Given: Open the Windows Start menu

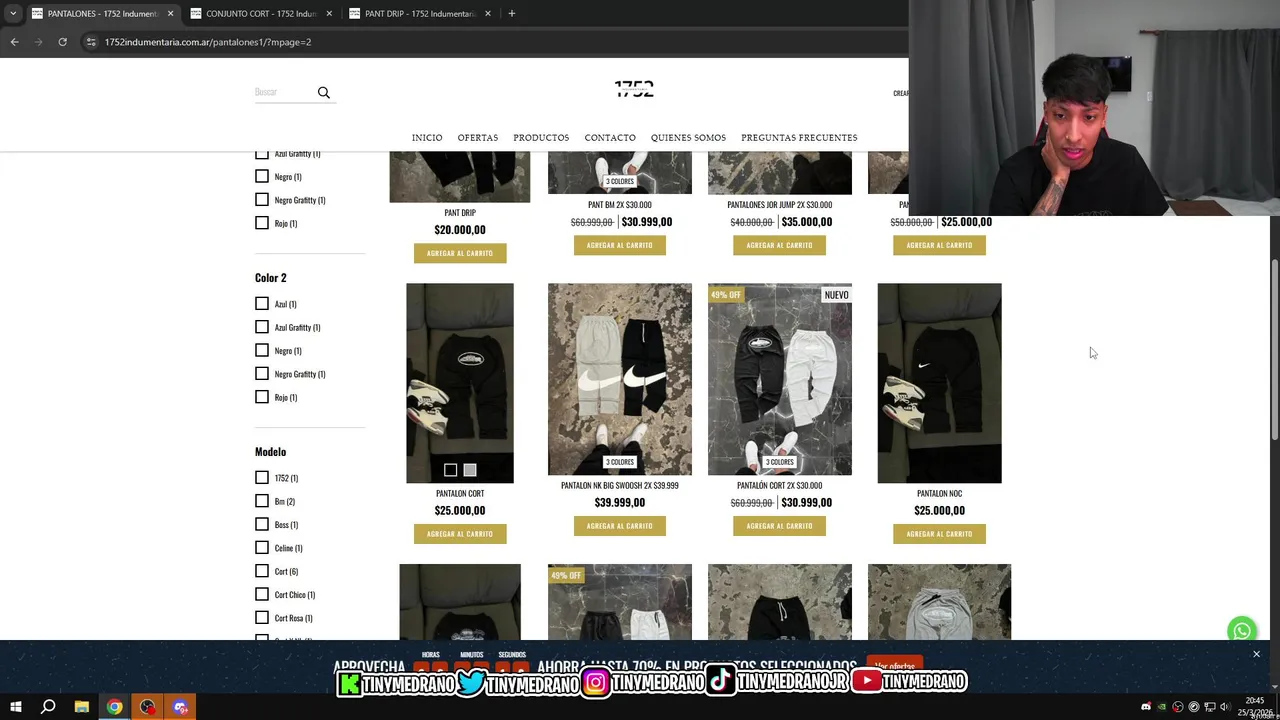Looking at the screenshot, I should point(15,707).
